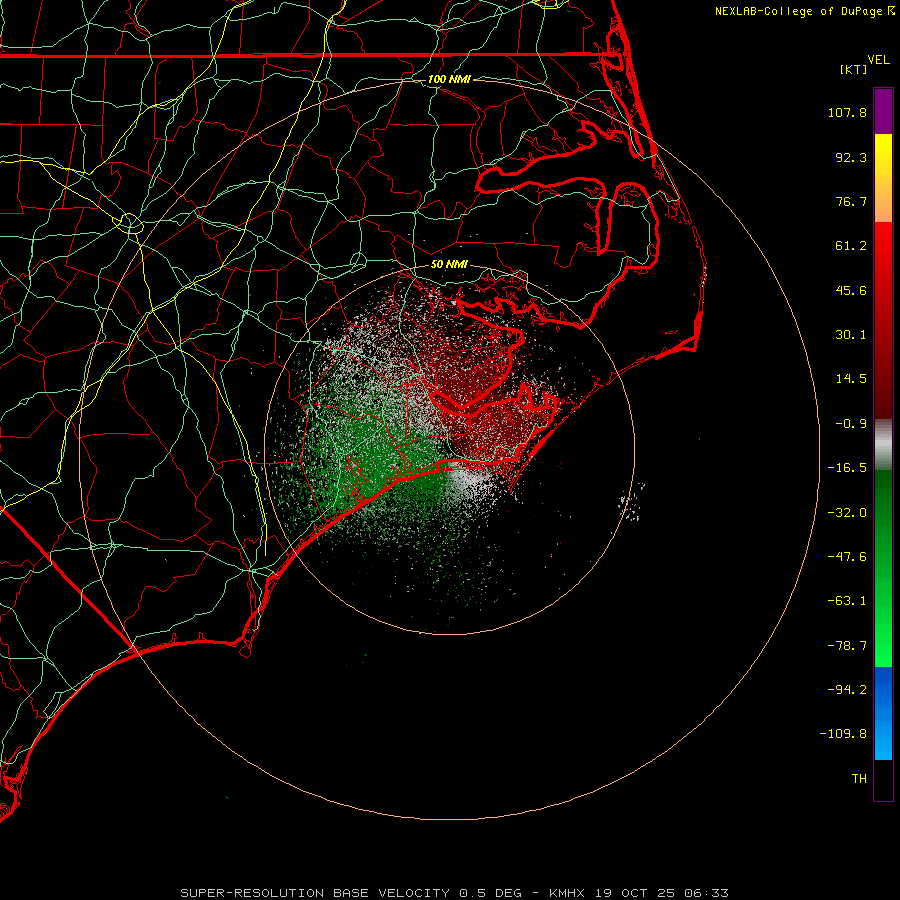Click the [KT] units label

tap(854, 69)
